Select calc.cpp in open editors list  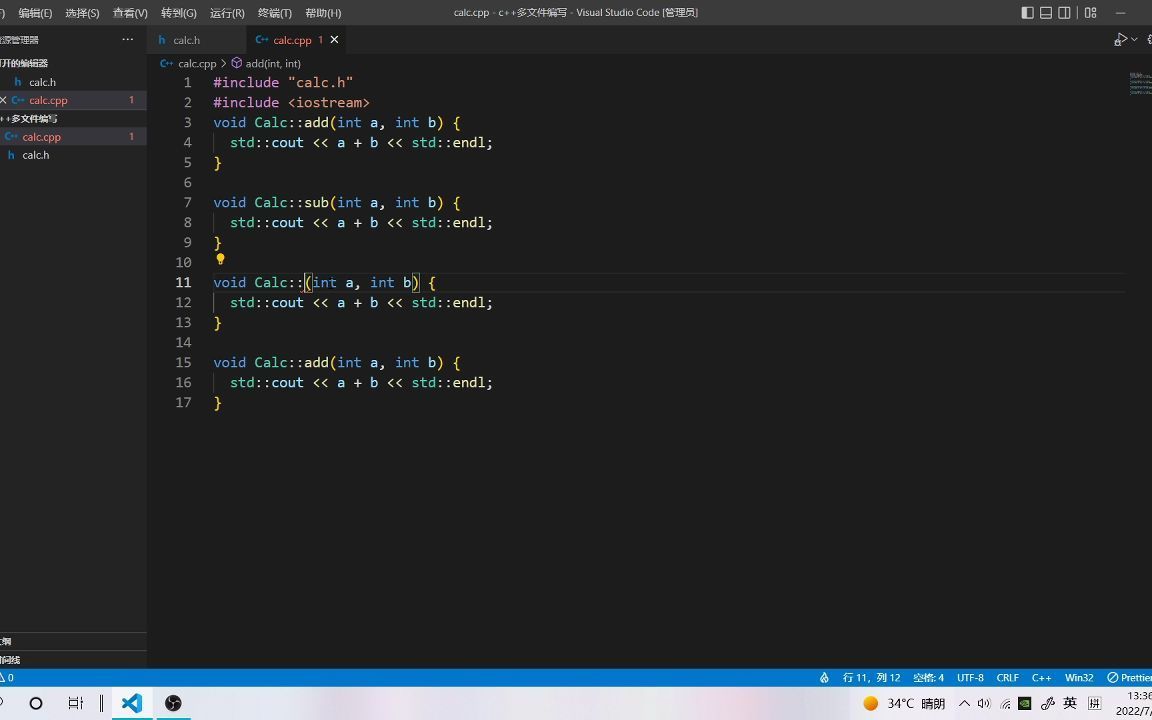coord(73,100)
